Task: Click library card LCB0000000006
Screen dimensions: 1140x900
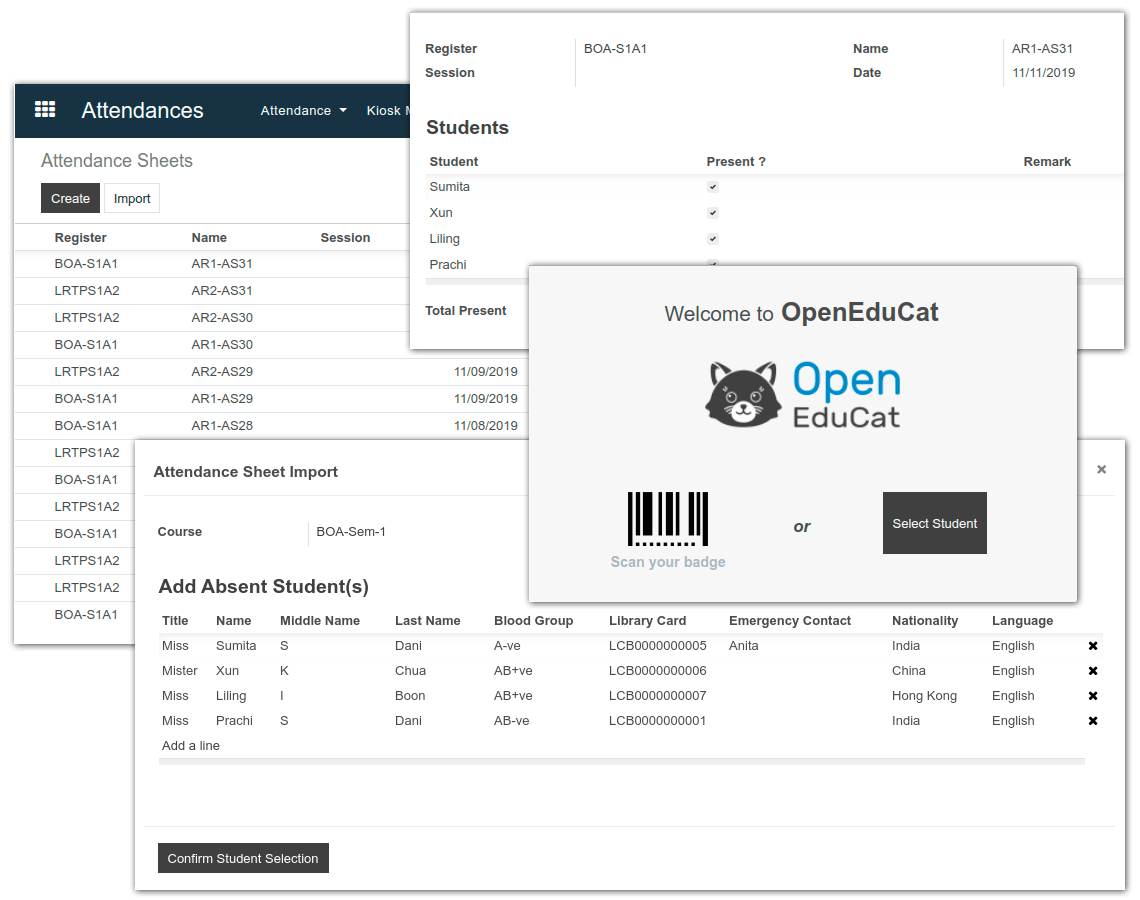Action: tap(657, 671)
